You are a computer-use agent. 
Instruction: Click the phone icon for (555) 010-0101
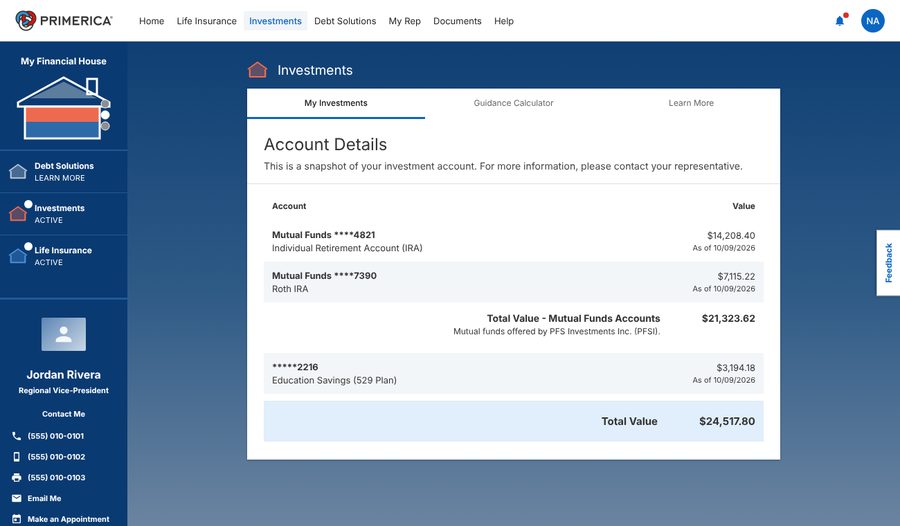point(17,436)
